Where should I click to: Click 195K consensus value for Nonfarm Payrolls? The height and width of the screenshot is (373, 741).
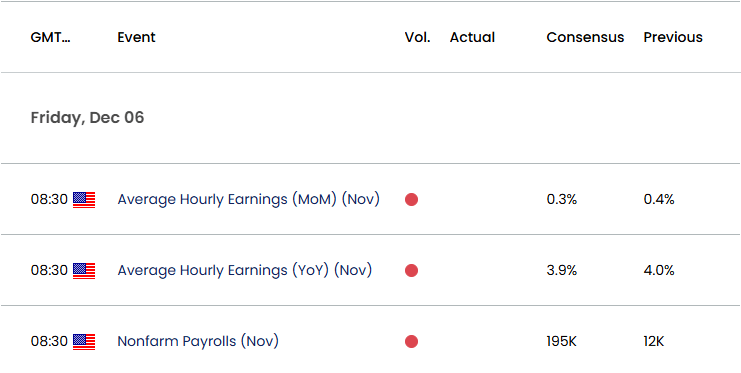[561, 341]
